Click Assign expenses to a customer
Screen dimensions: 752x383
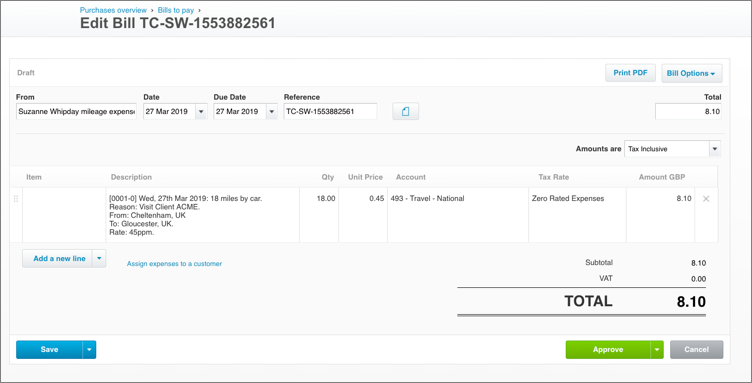pyautogui.click(x=175, y=264)
